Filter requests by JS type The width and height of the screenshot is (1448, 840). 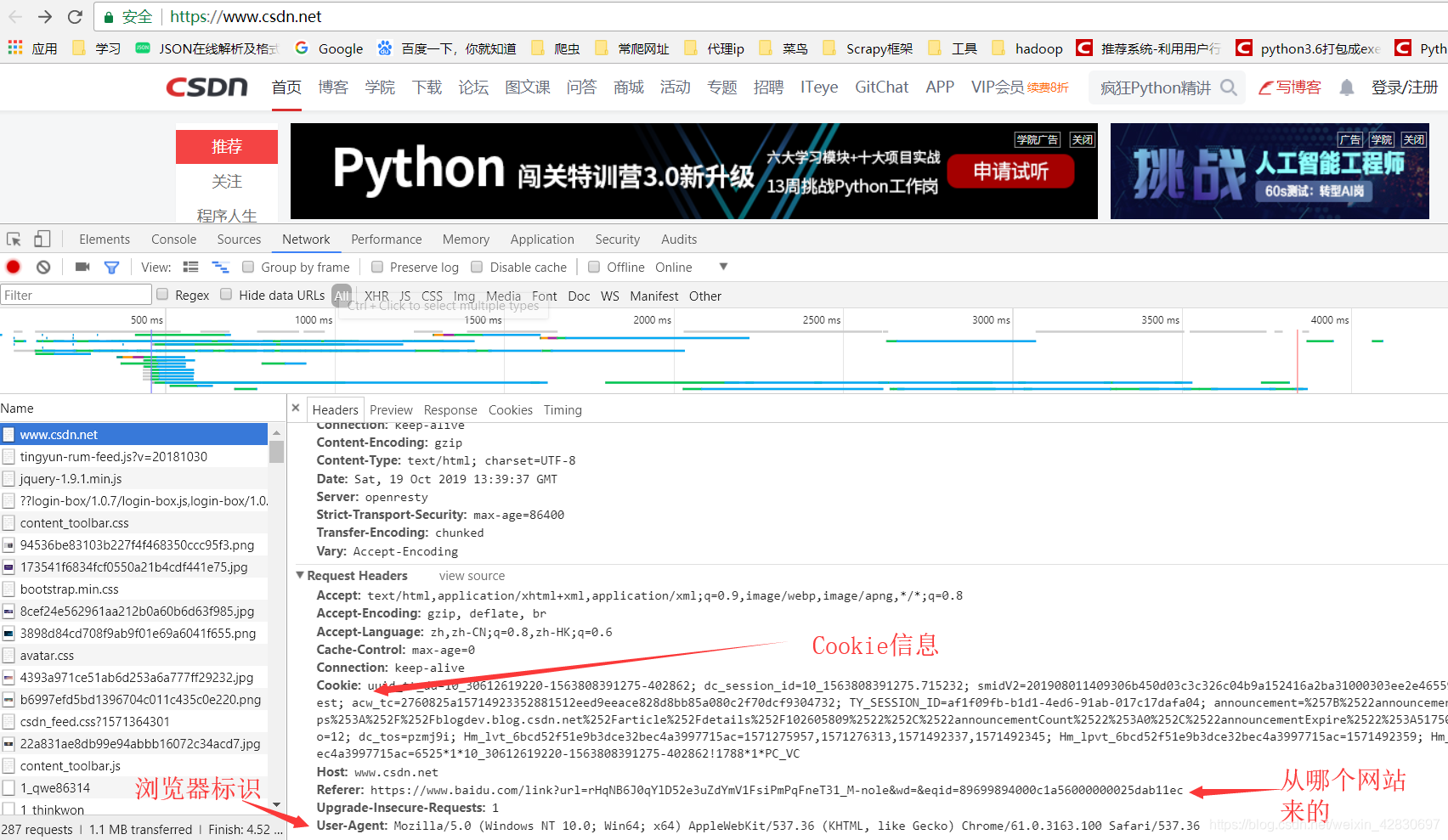click(x=405, y=296)
